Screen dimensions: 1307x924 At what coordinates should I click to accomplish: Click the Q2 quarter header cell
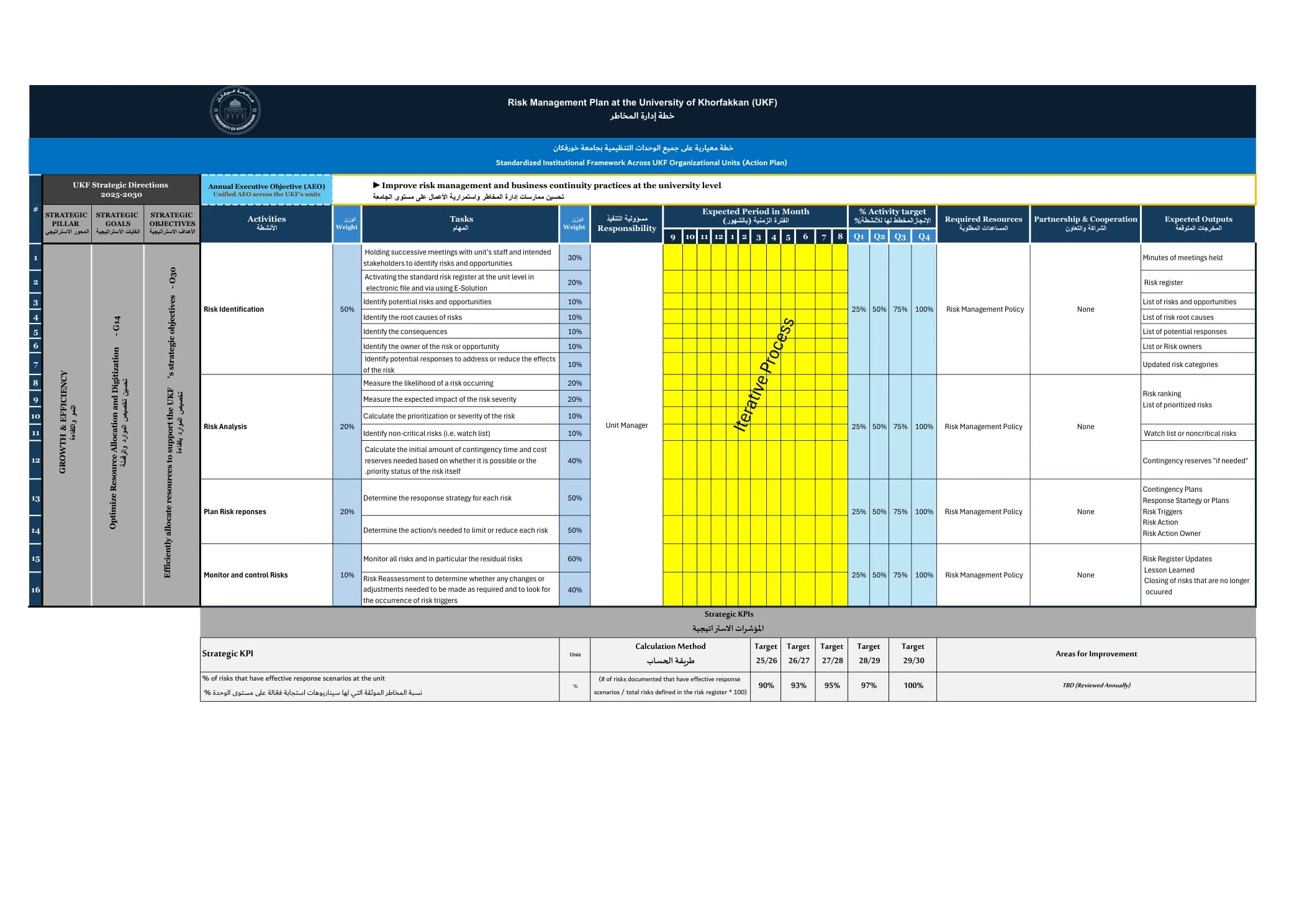[x=879, y=237]
